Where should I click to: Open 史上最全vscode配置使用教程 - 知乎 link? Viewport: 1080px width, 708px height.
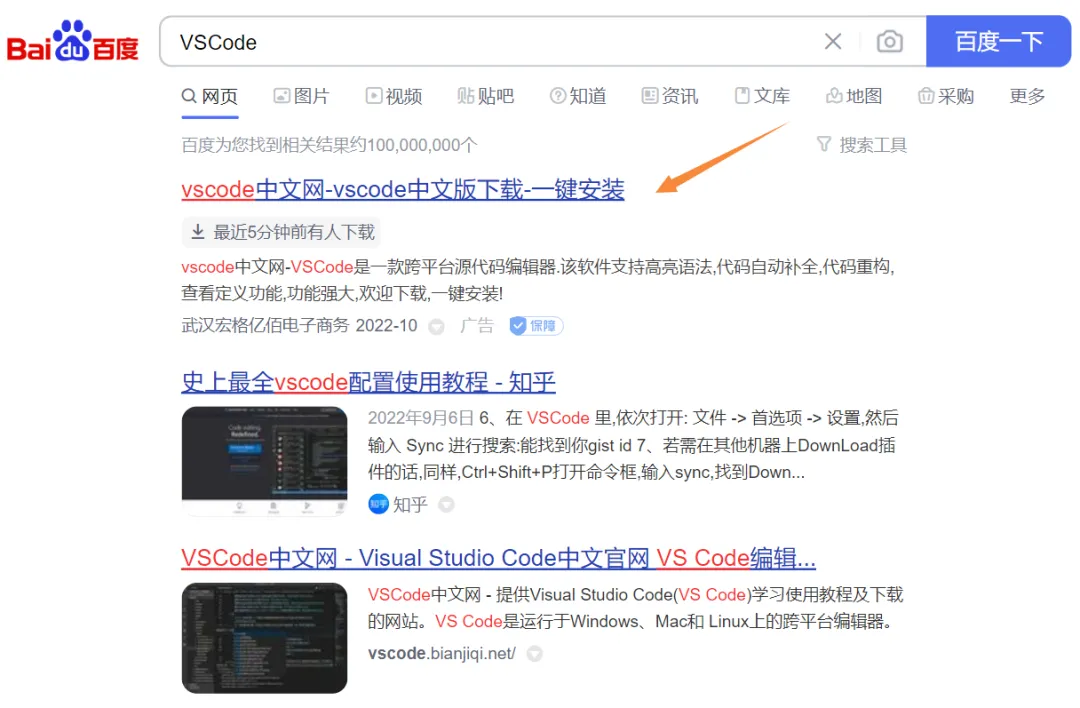[368, 382]
